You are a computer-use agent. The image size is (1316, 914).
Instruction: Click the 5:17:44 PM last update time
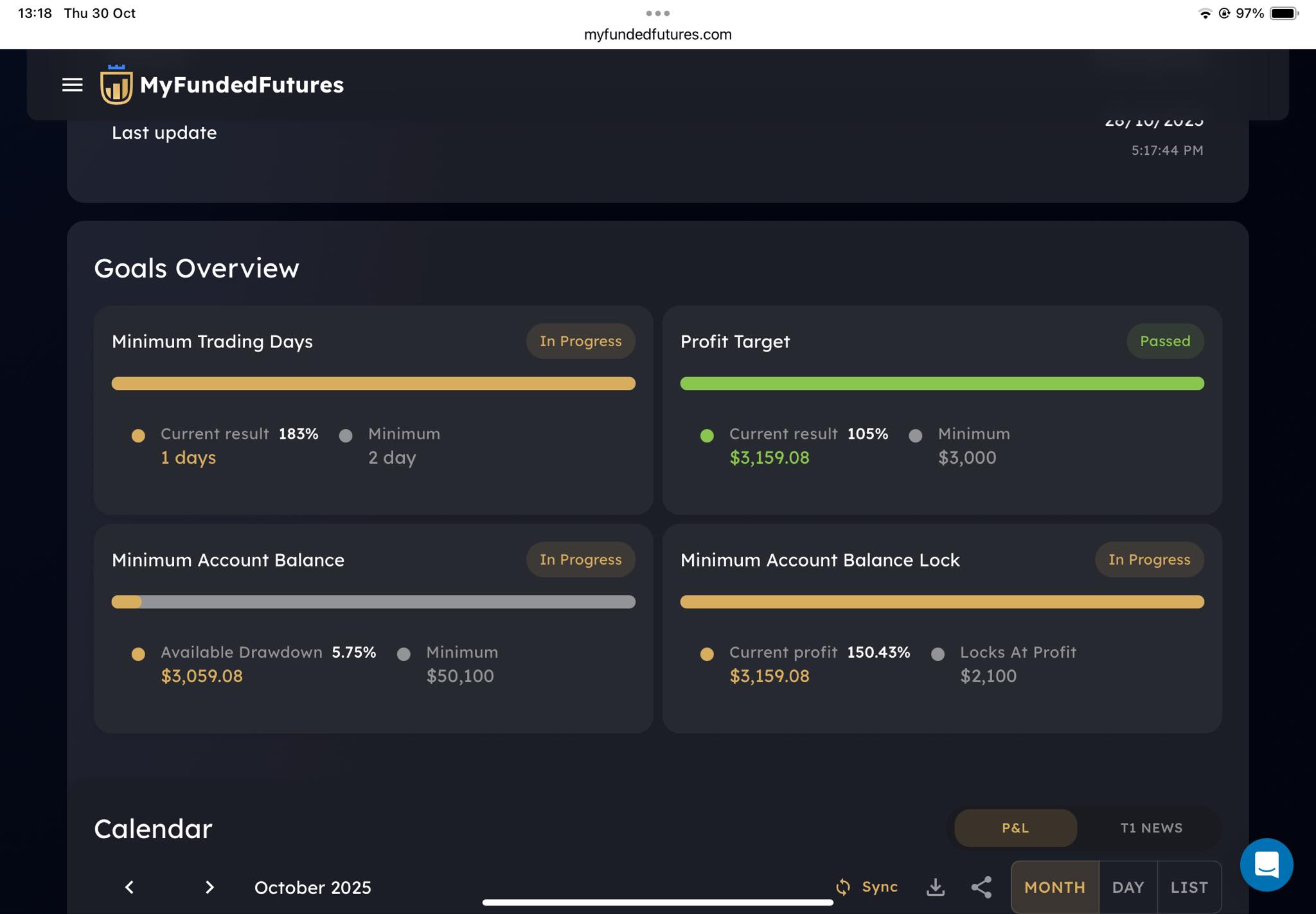(x=1167, y=150)
